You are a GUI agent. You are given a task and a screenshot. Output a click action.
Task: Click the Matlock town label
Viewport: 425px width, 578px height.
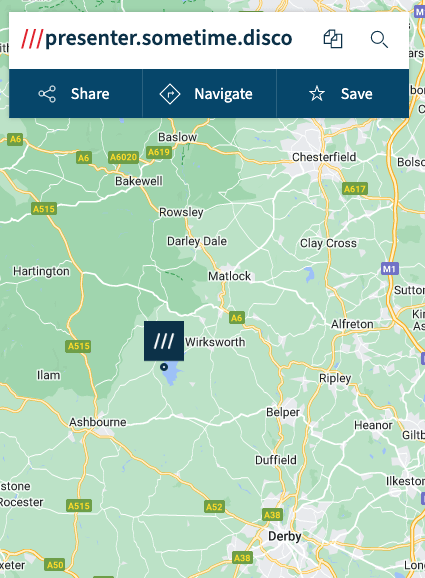(x=229, y=276)
